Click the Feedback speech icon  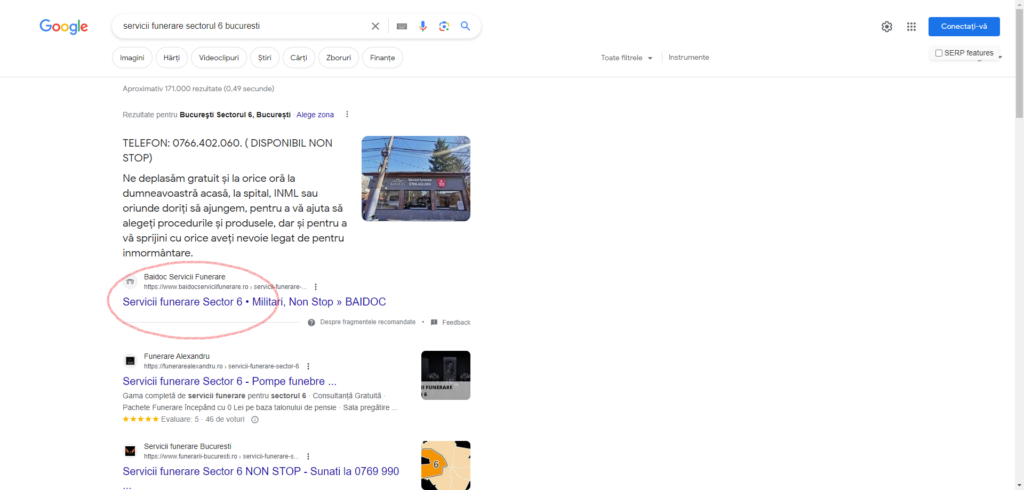tap(434, 322)
